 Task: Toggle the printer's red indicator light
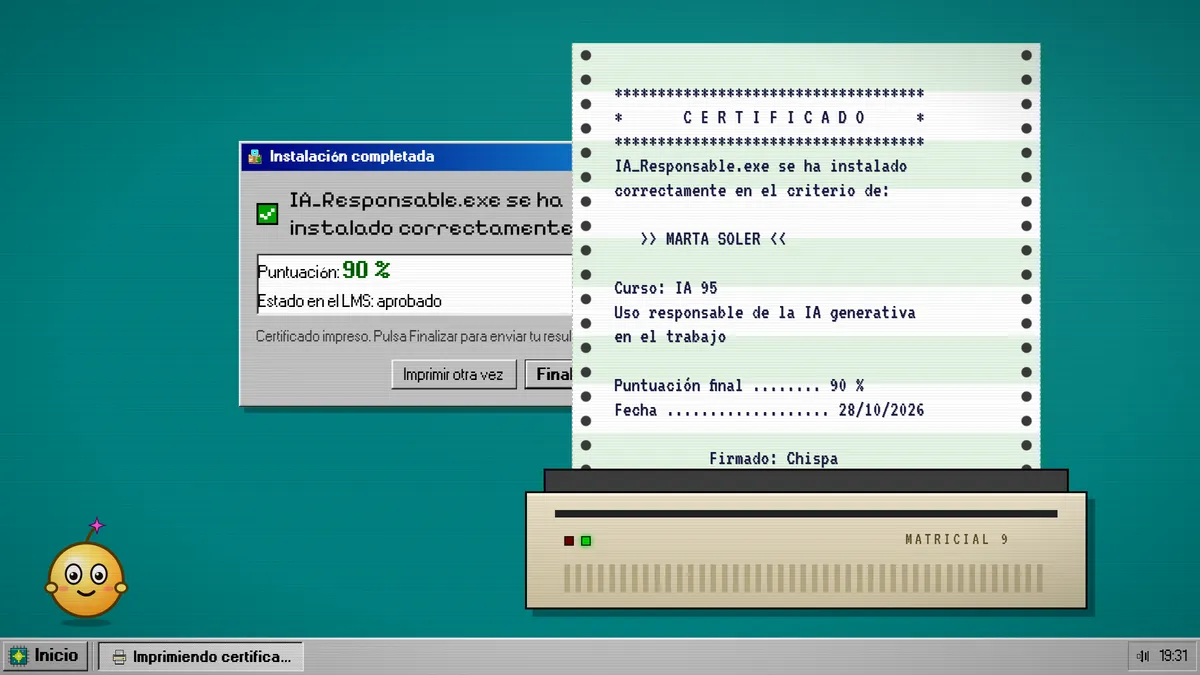[x=569, y=541]
